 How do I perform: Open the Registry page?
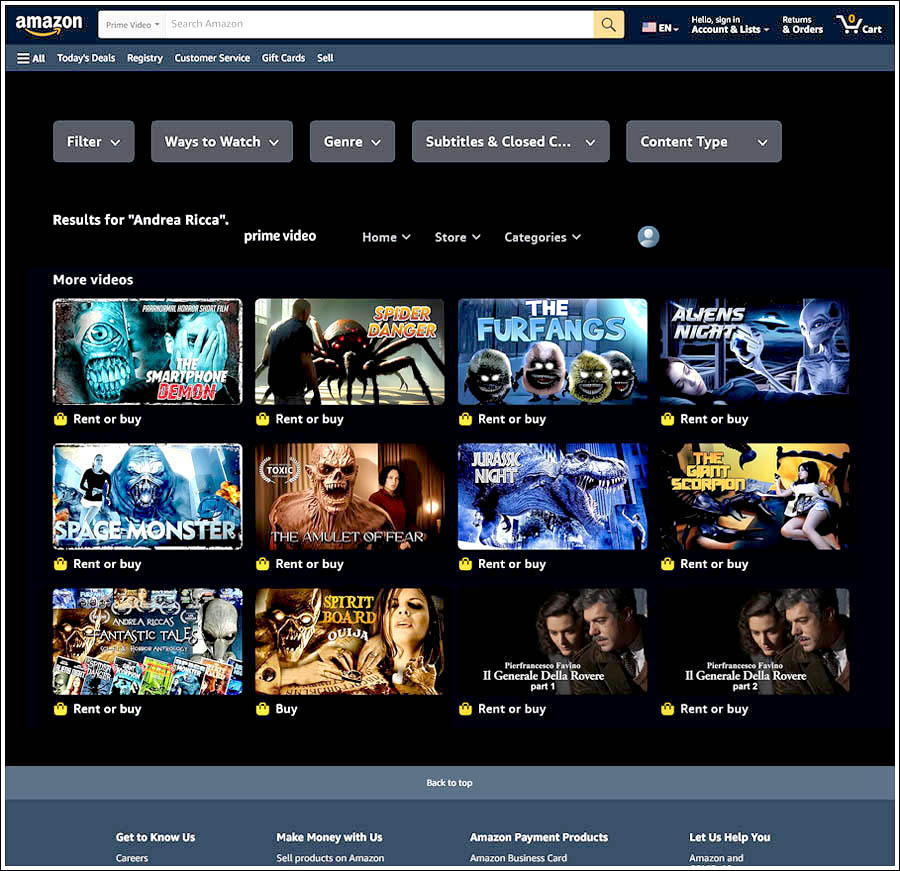145,58
